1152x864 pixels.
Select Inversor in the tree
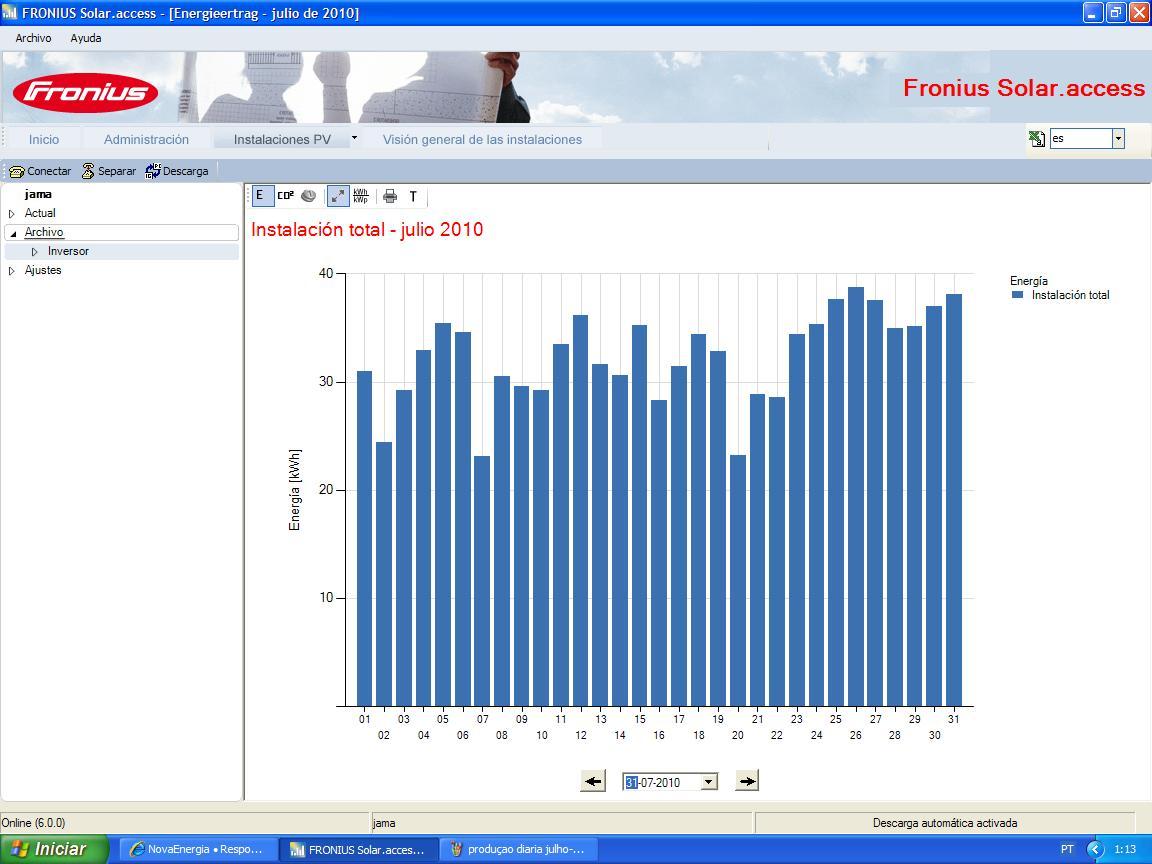pyautogui.click(x=68, y=251)
